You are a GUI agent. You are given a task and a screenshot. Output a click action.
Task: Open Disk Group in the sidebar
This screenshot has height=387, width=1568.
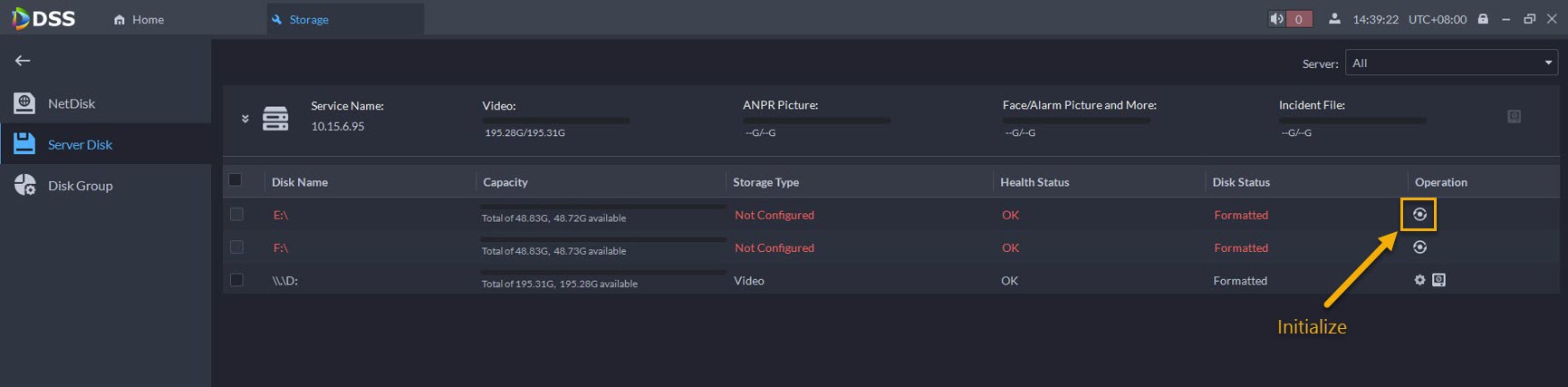[80, 186]
